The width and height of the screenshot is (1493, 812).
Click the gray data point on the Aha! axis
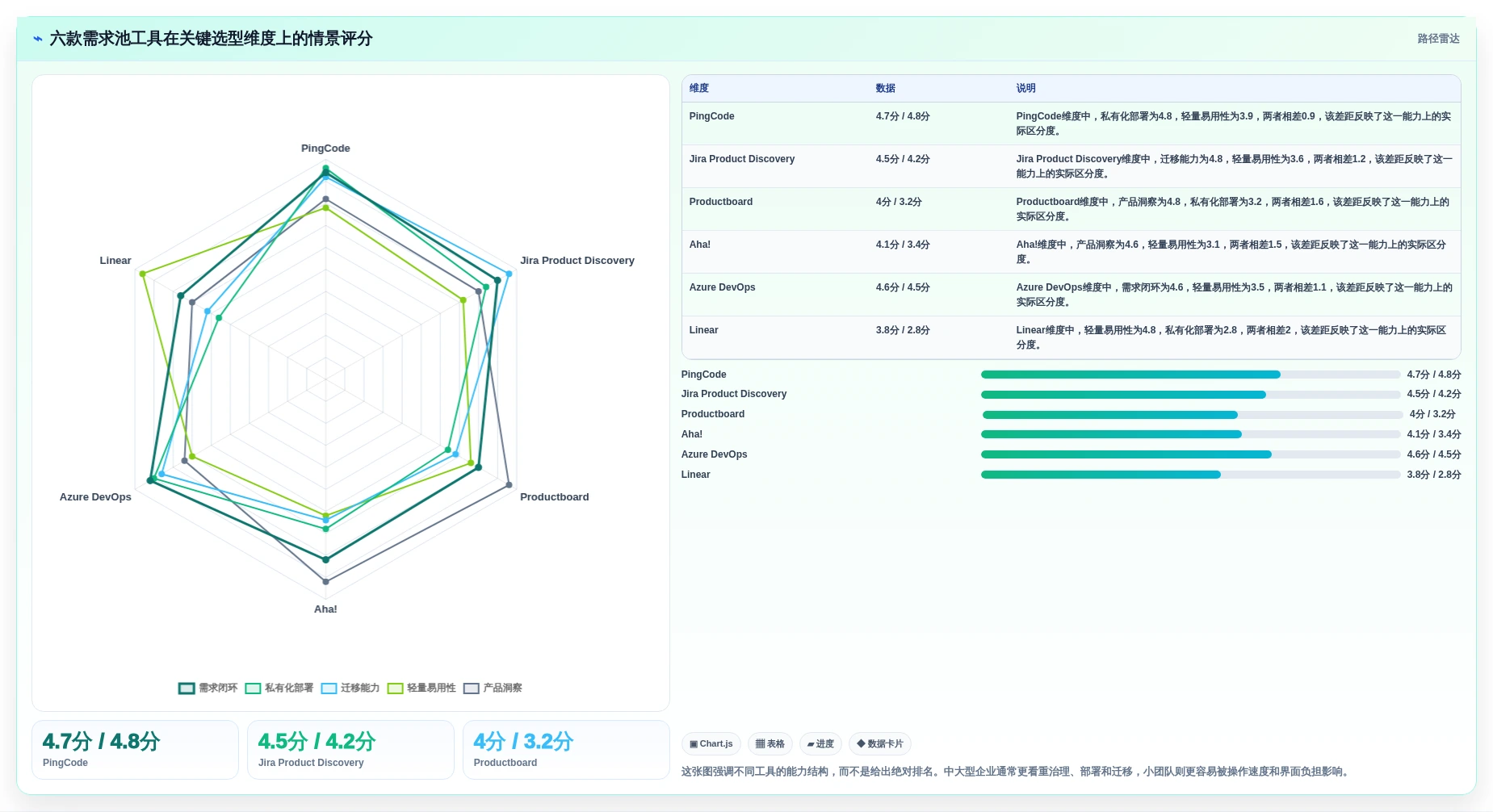(x=326, y=581)
